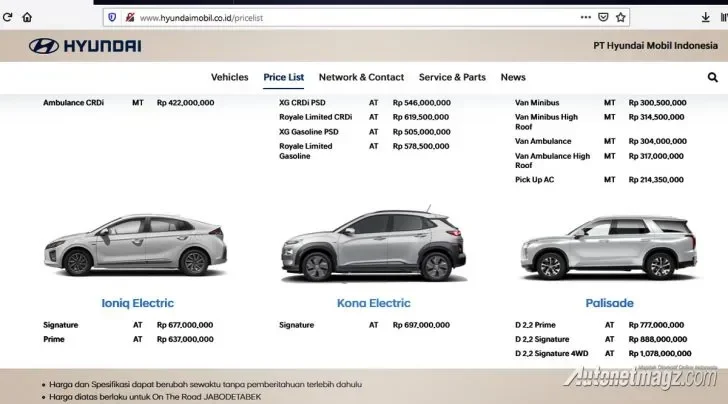Click price Rp 214,350,000

click(656, 180)
